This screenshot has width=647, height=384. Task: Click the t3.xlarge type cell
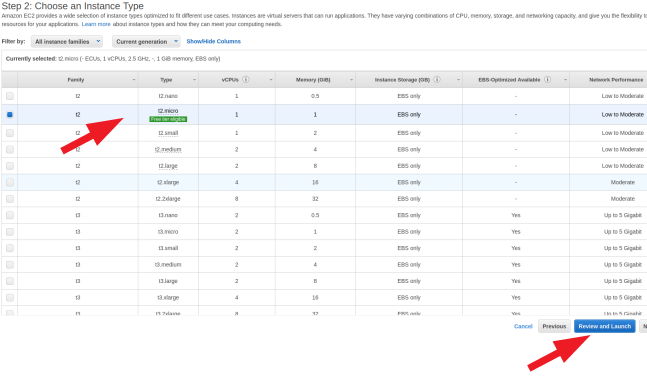(x=168, y=297)
